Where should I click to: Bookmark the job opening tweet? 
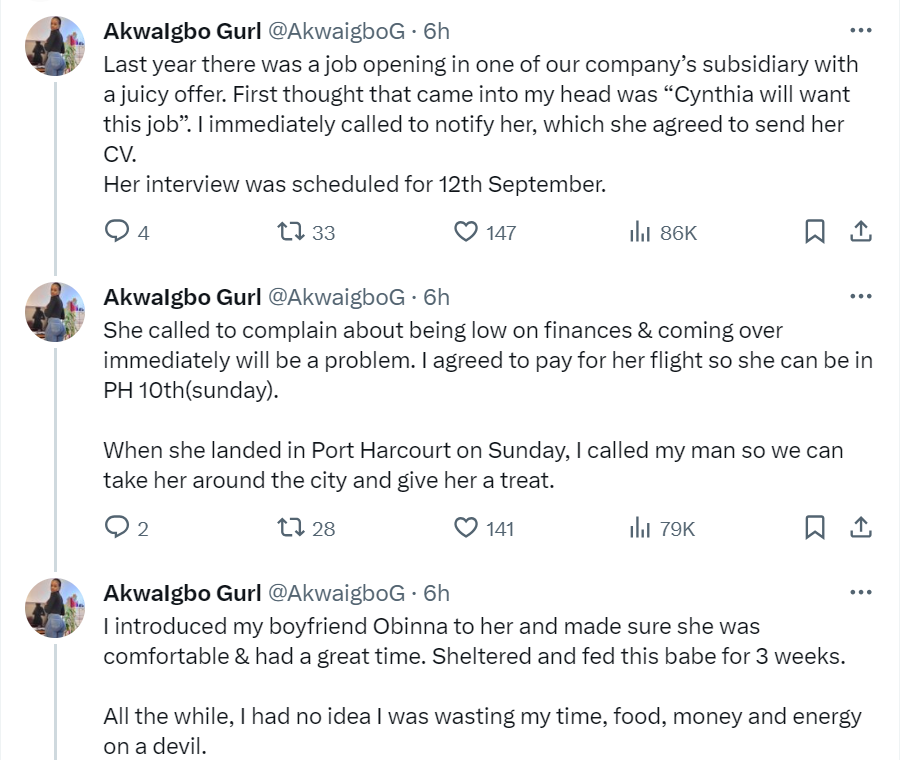815,232
